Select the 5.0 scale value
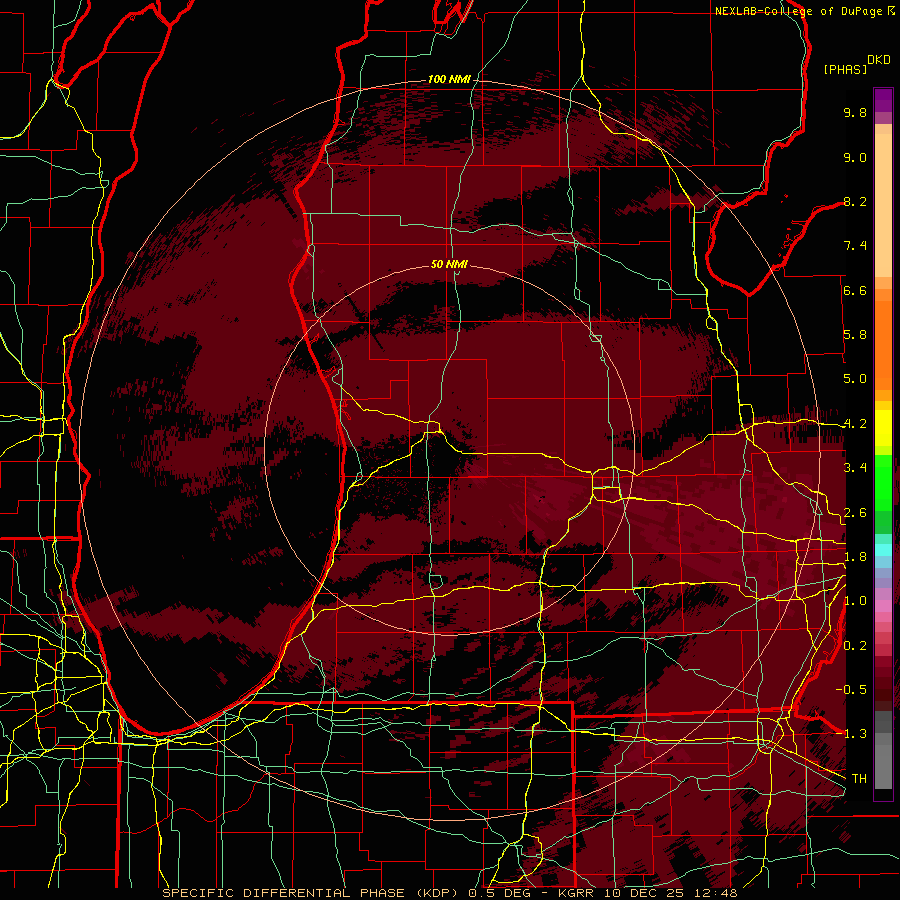The width and height of the screenshot is (900, 900). (855, 379)
